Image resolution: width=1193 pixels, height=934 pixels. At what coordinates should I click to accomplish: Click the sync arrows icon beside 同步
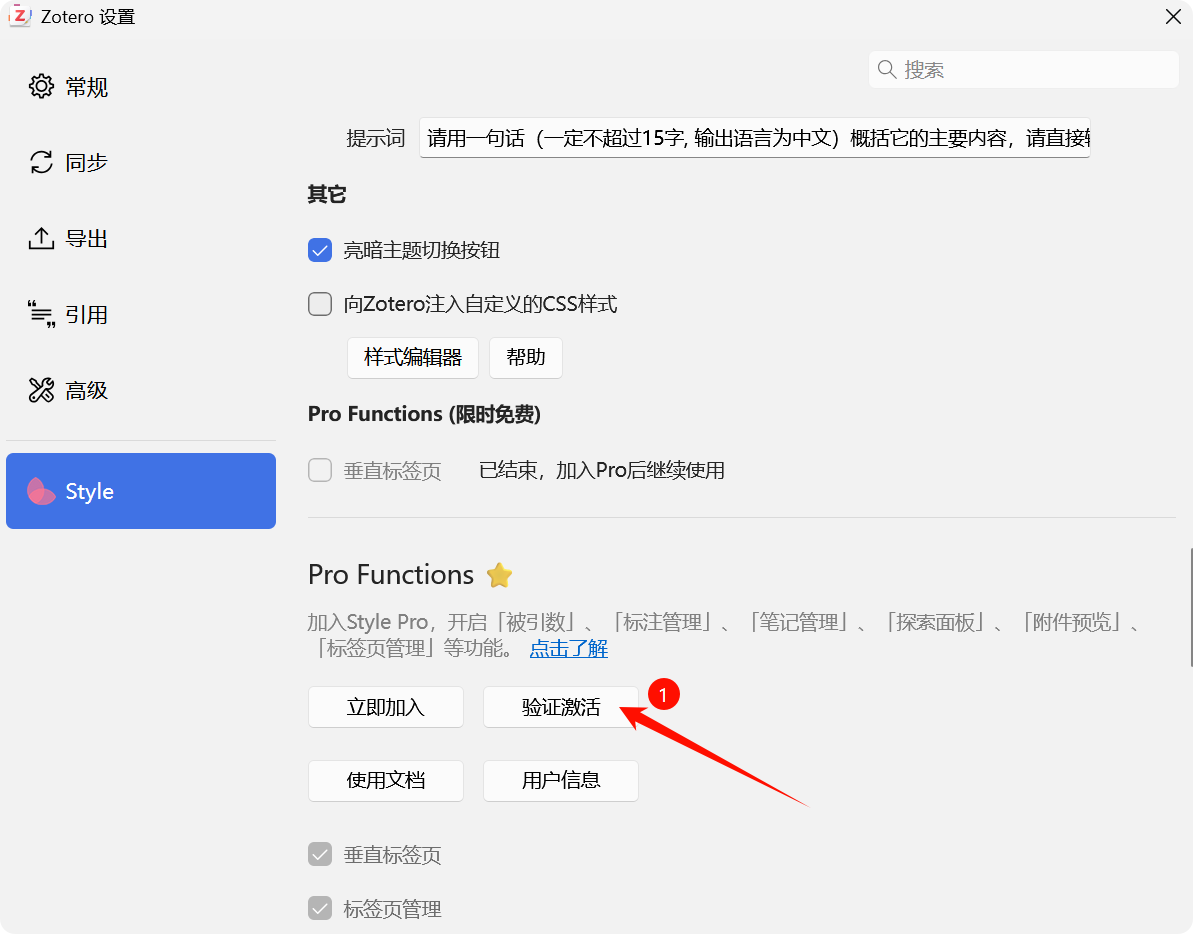tap(41, 162)
